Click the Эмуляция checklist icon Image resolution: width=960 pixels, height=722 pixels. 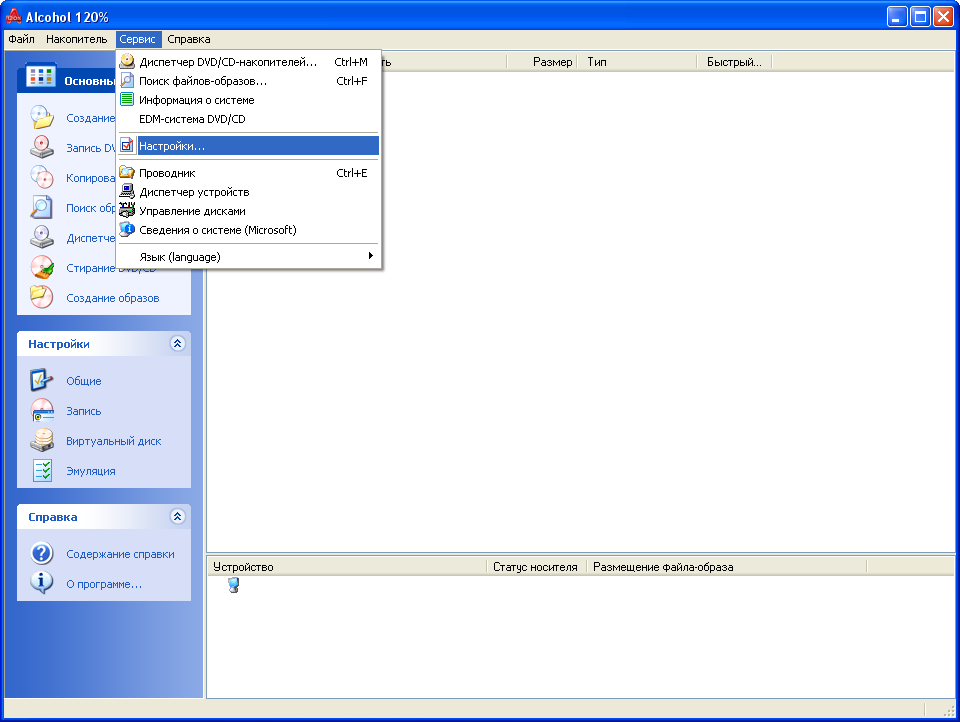41,471
